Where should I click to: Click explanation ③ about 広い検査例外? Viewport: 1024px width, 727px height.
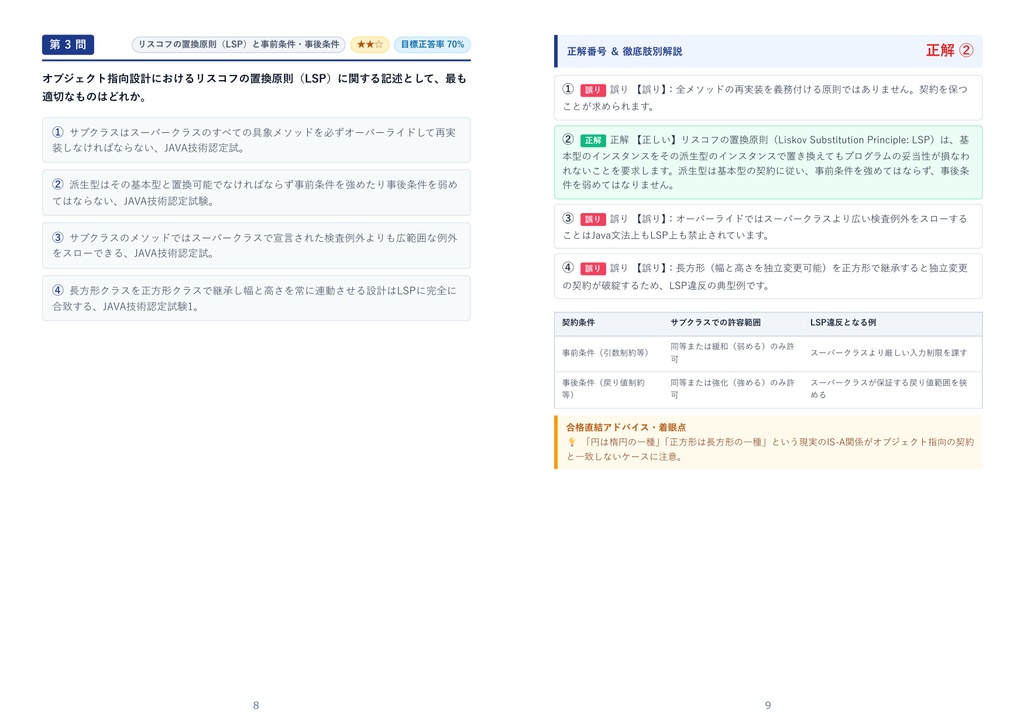click(768, 227)
